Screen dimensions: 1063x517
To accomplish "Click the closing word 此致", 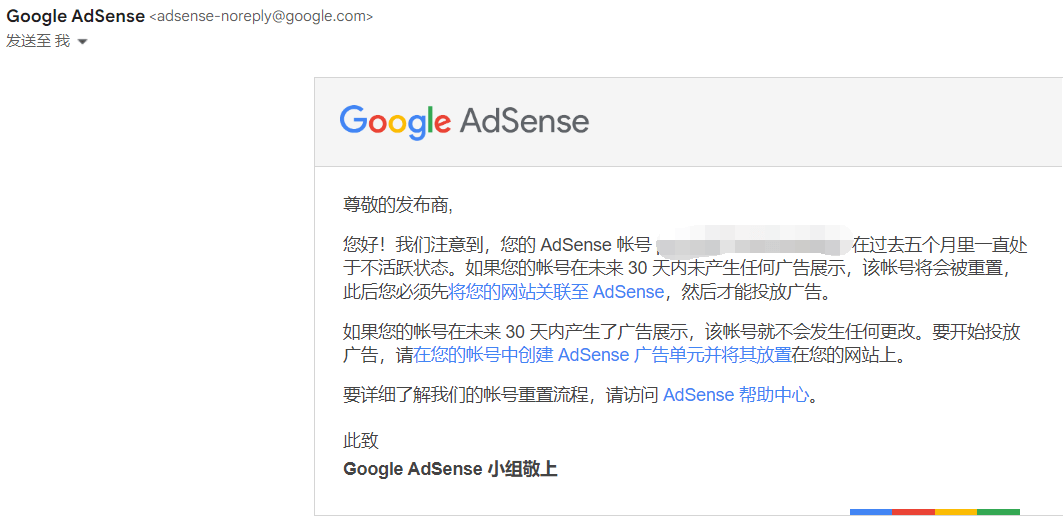I will point(361,441).
